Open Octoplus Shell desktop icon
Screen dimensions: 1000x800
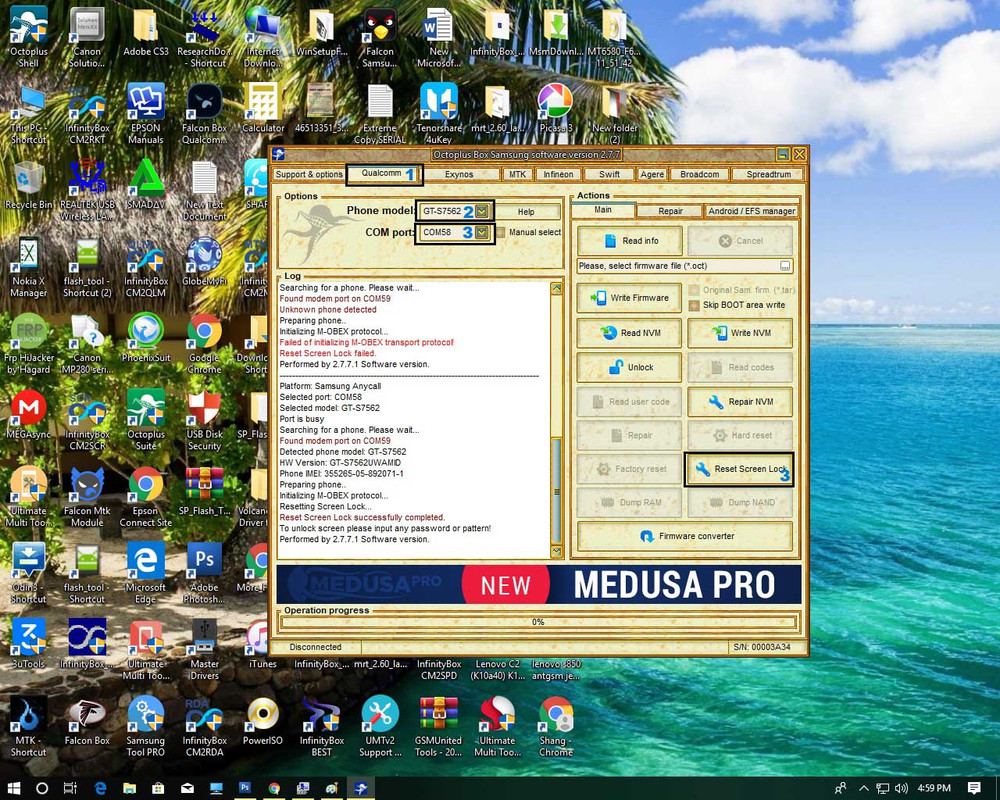pyautogui.click(x=28, y=36)
